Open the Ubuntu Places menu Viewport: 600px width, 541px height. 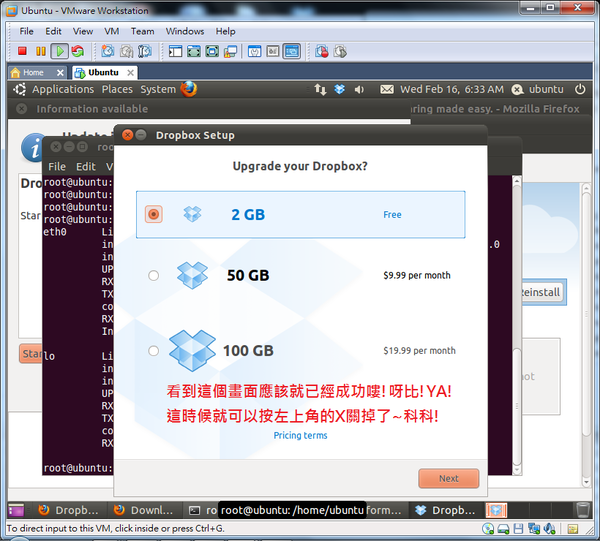pyautogui.click(x=117, y=89)
